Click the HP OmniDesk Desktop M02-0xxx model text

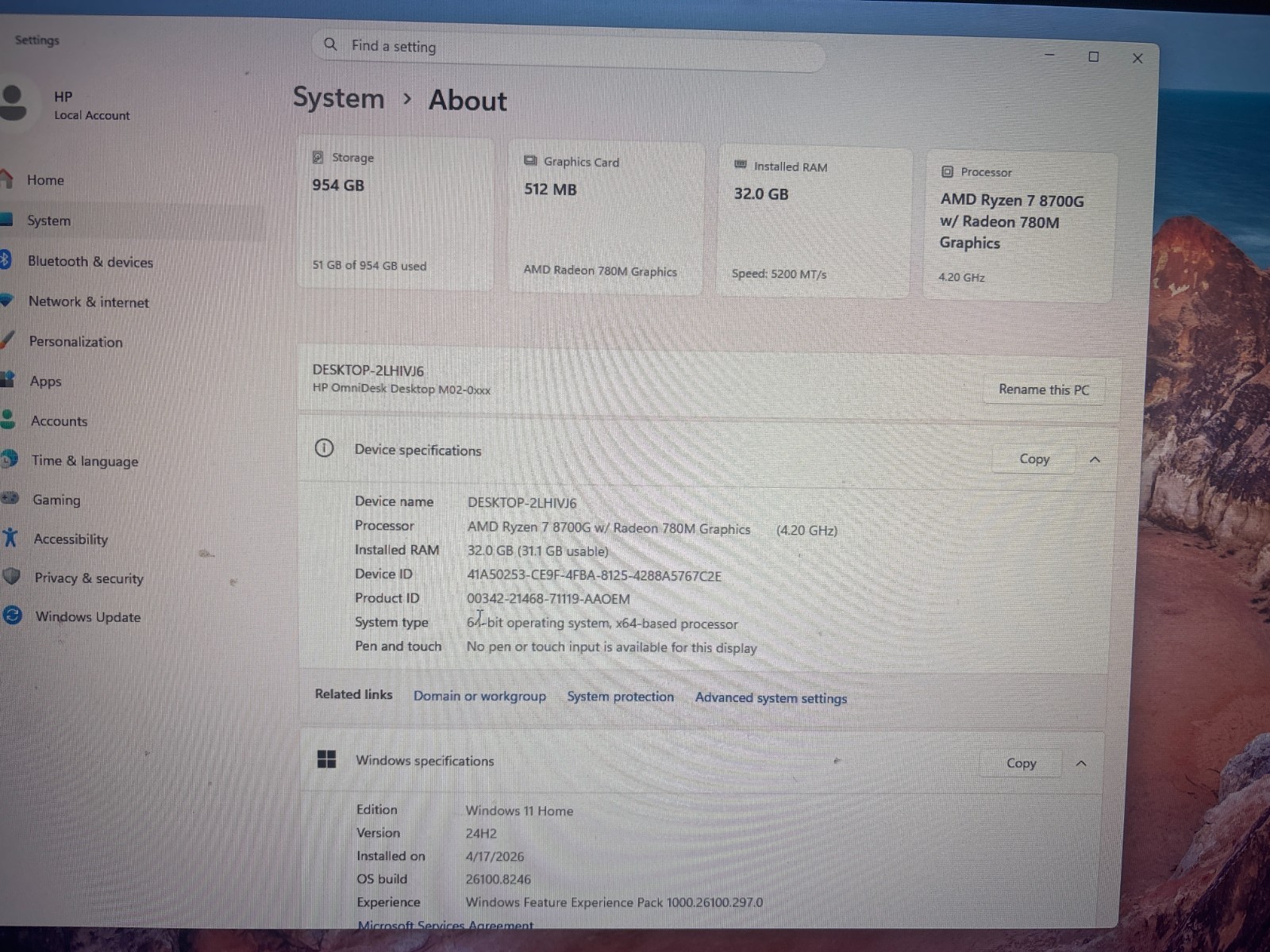[402, 389]
